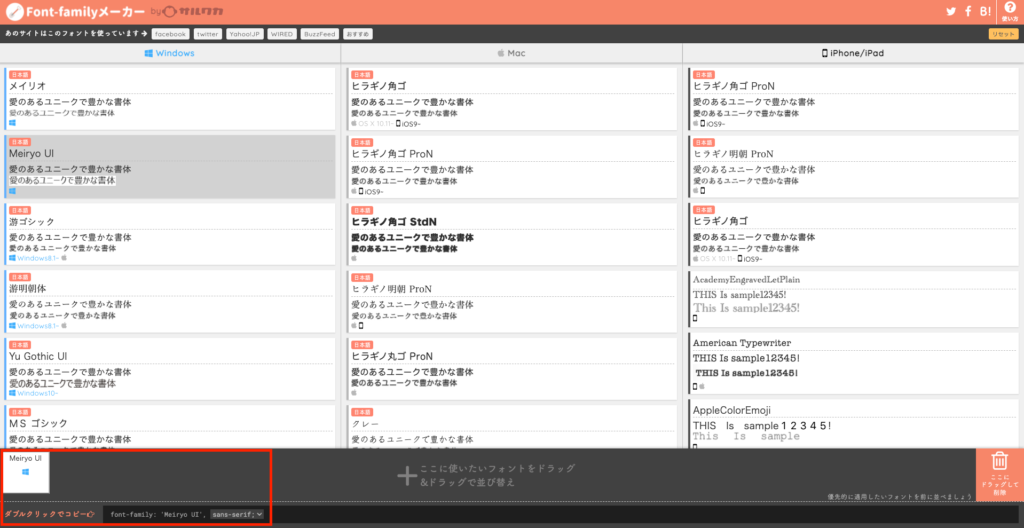Show fonts used by BuzzFeed
The height and width of the screenshot is (528, 1024).
(x=320, y=34)
